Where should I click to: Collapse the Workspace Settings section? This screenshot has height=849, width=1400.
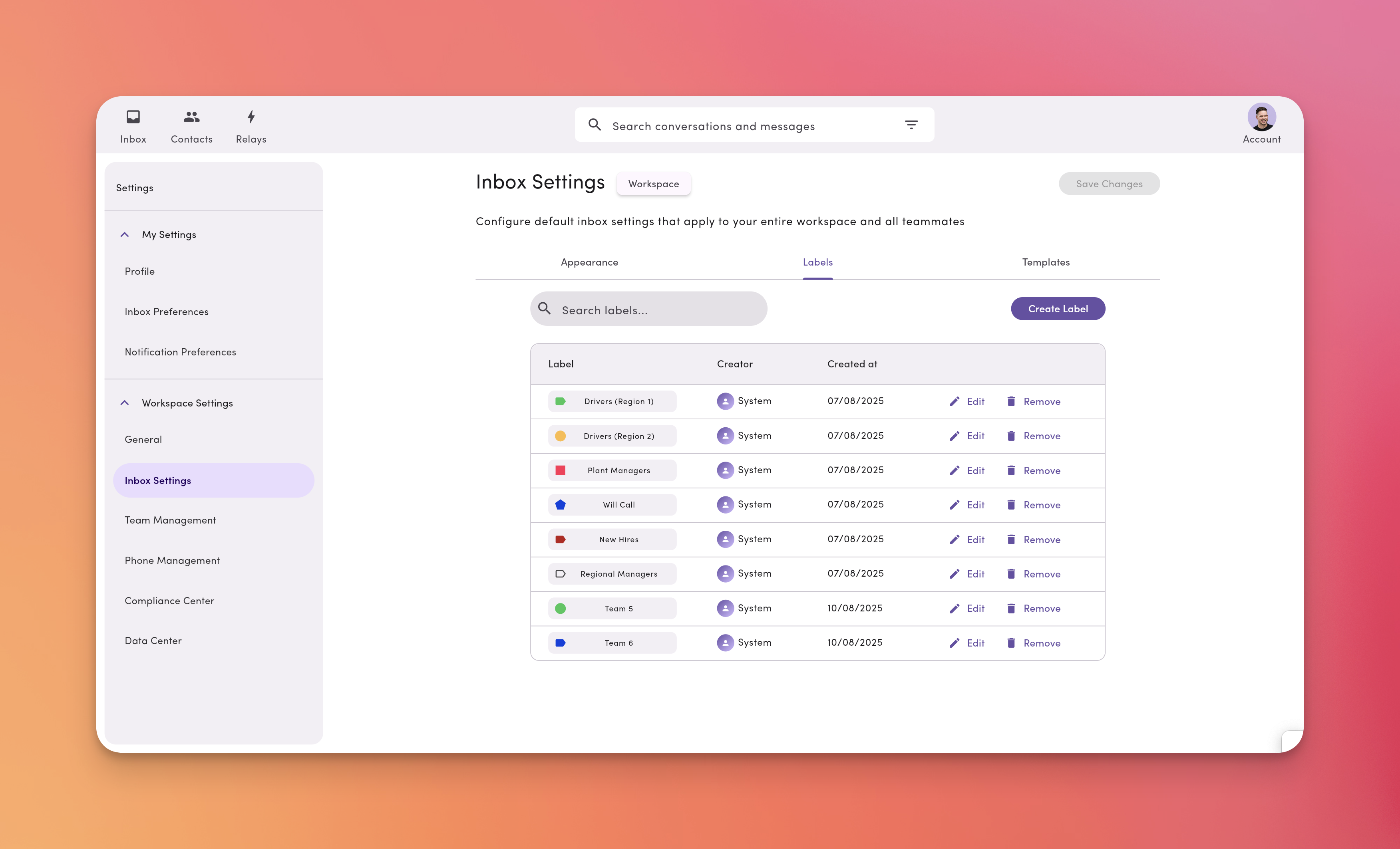pyautogui.click(x=124, y=403)
